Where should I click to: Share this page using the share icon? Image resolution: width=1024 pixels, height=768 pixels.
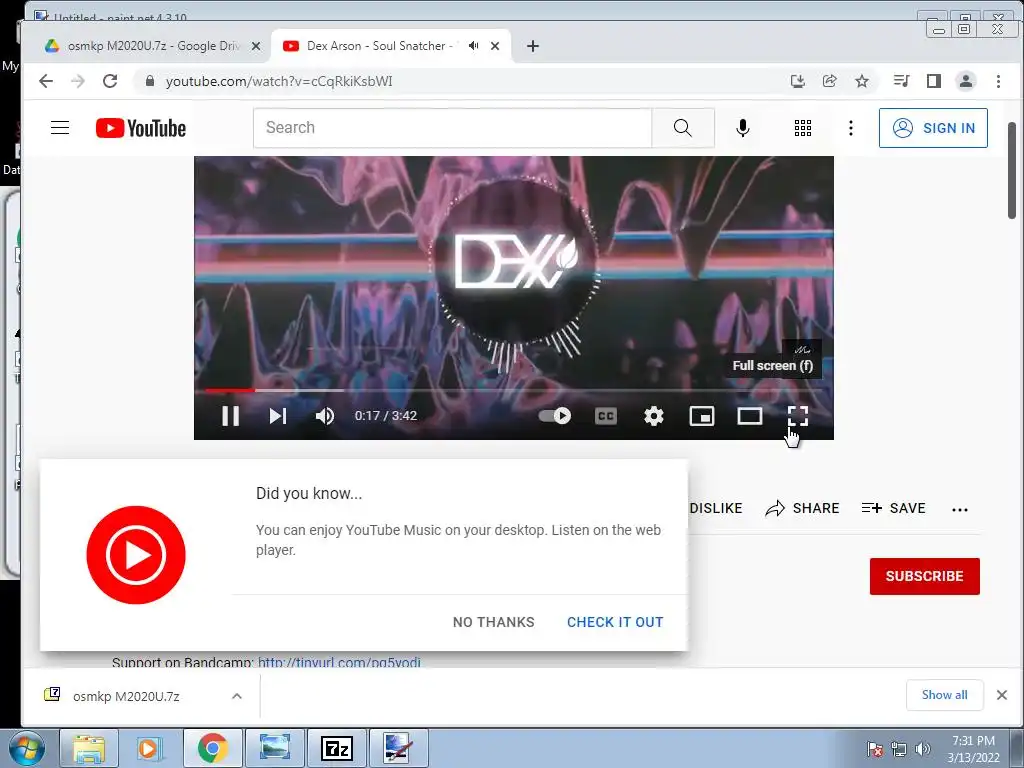coord(829,81)
